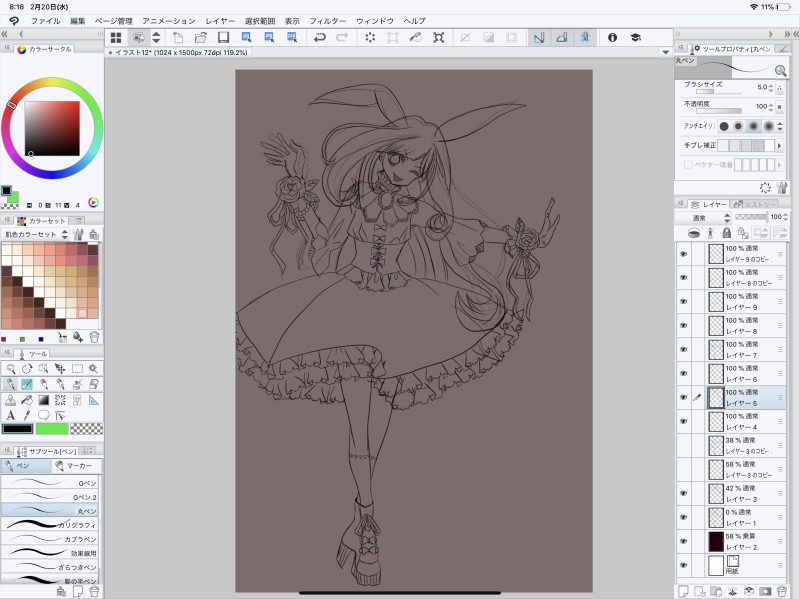Expand 手ブレ補正 options arrow

click(780, 146)
